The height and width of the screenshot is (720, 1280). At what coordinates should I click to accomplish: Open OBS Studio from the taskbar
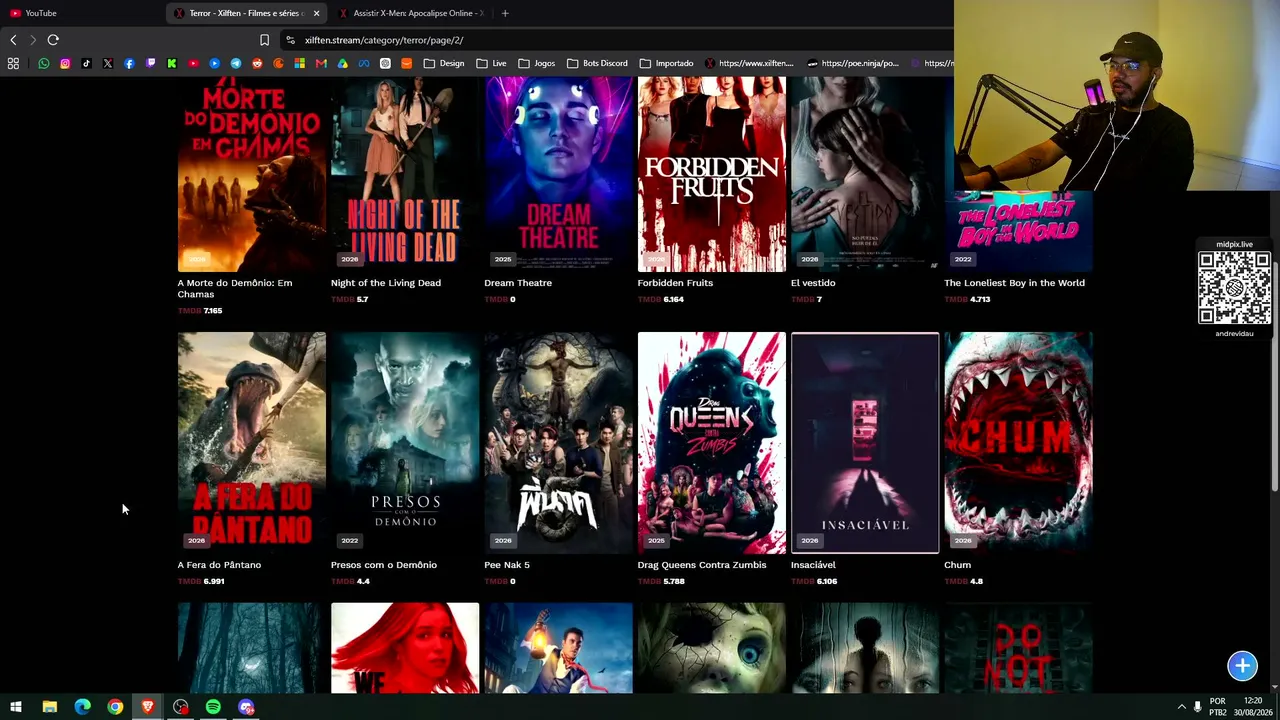(x=180, y=707)
